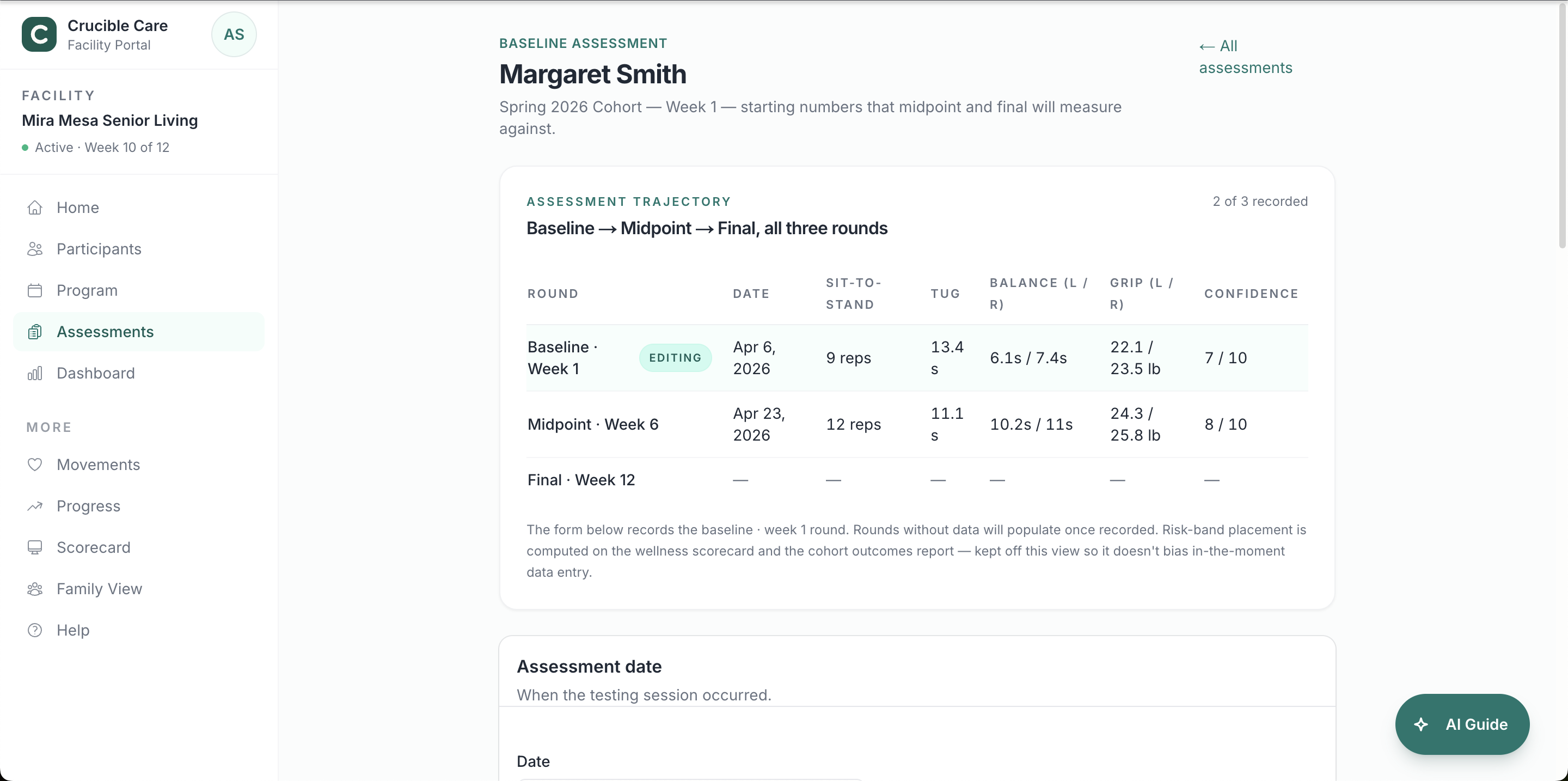Click the ROUND column header
The image size is (1568, 781).
[x=553, y=294]
